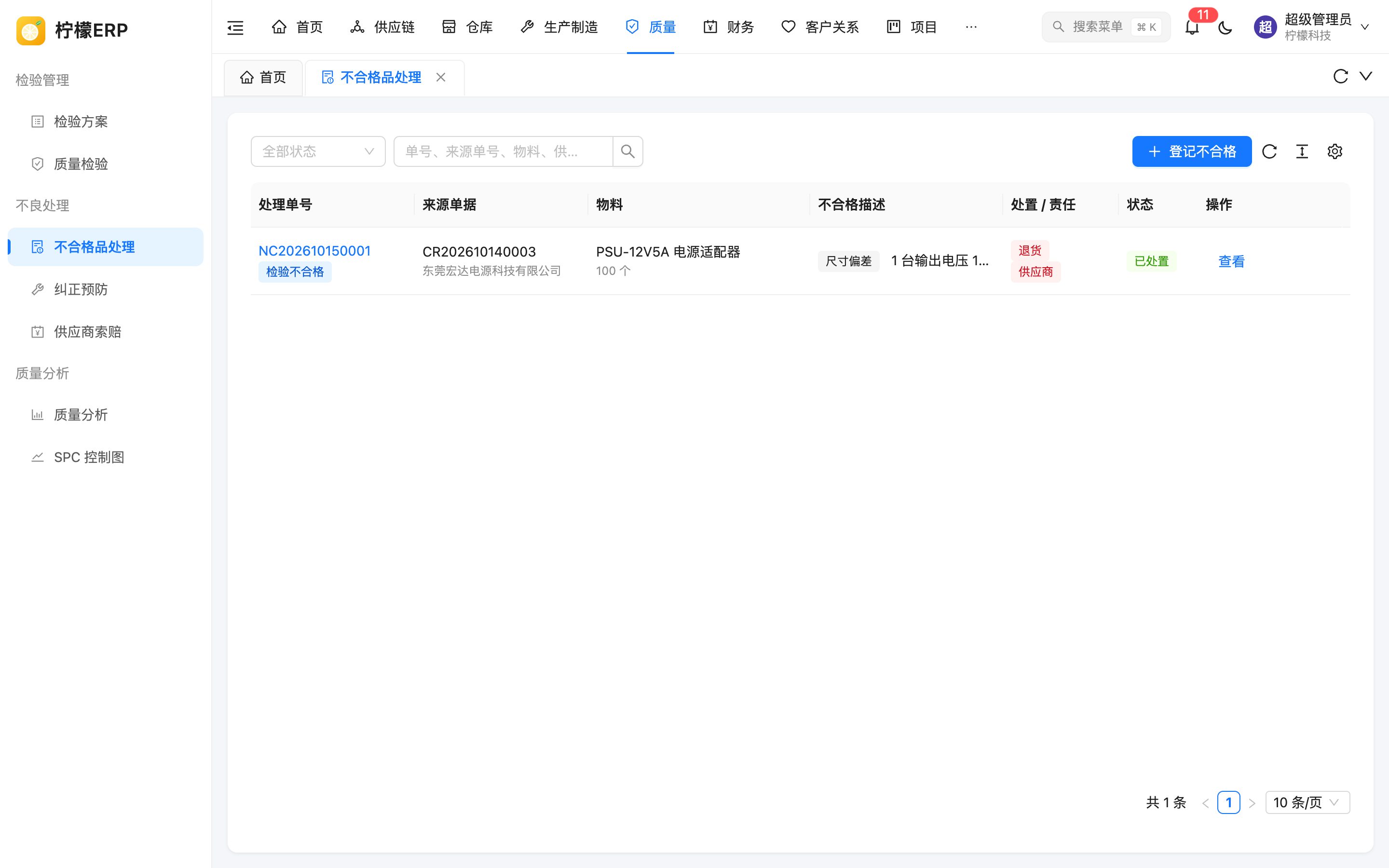Open the 供应链 top menu
Viewport: 1389px width, 868px height.
coord(382,27)
